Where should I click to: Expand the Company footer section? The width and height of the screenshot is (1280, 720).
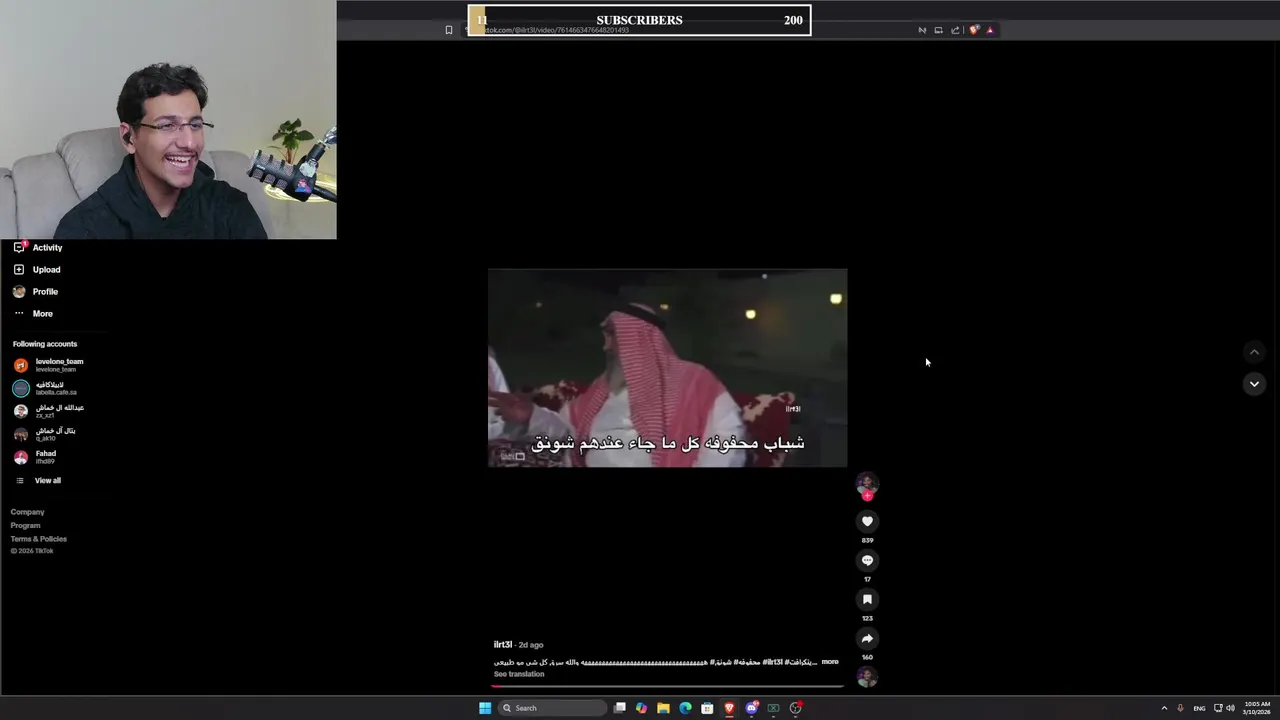point(27,512)
